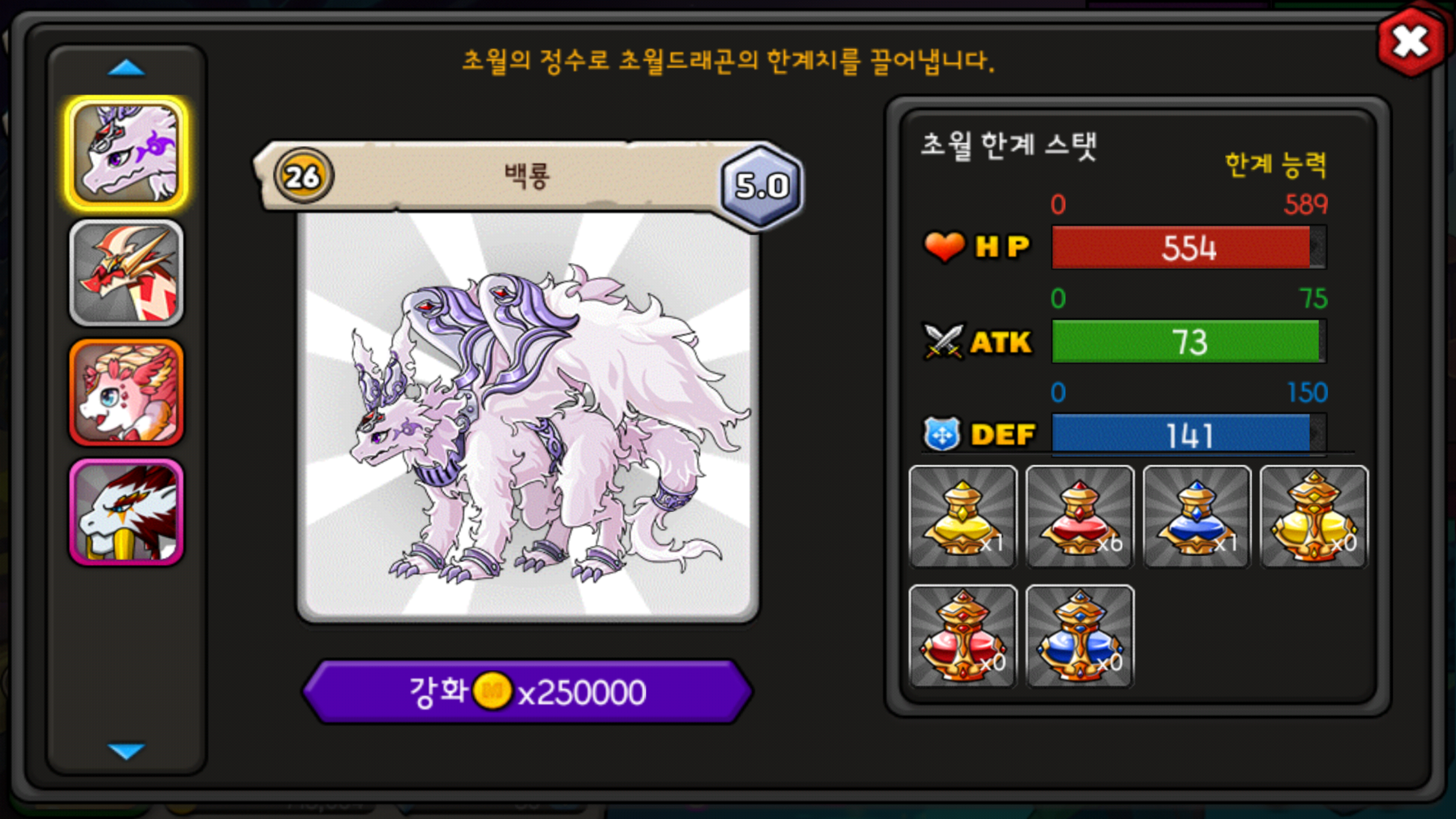Click the crossed swords ATK icon
This screenshot has width=1456, height=819.
coord(944,341)
